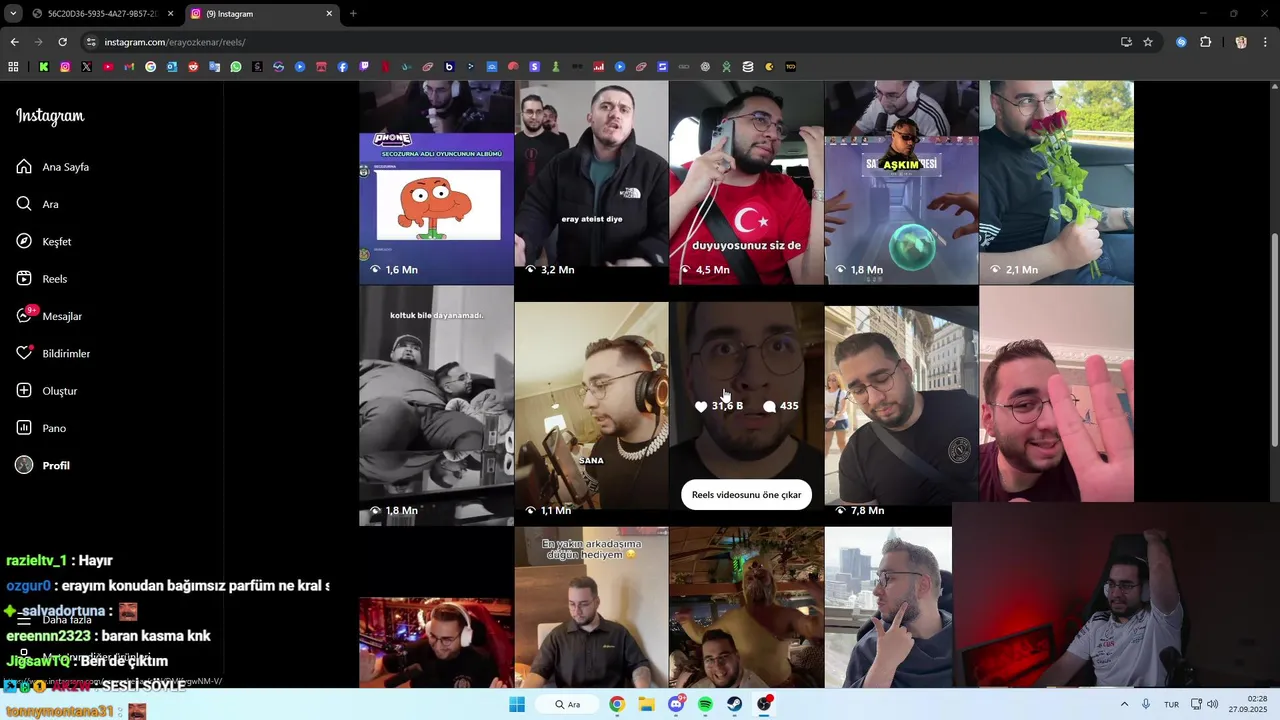The width and height of the screenshot is (1280, 720).
Task: Open 'En yakın arkadaşıma düğün hediyem' reel
Action: (x=591, y=608)
